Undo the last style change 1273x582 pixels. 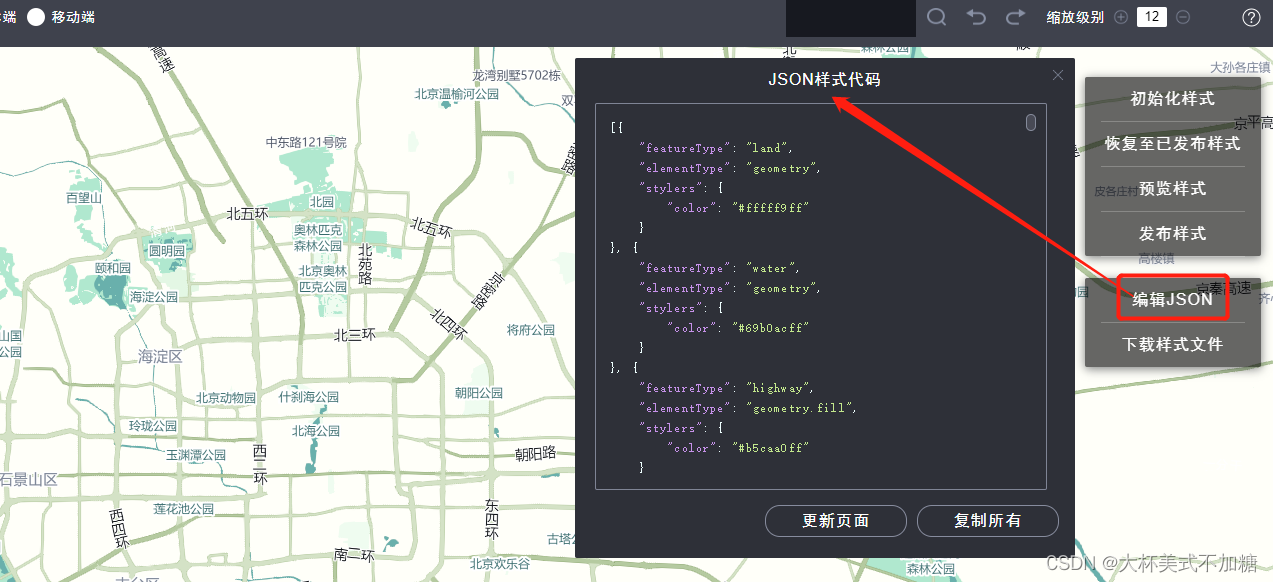tap(976, 17)
